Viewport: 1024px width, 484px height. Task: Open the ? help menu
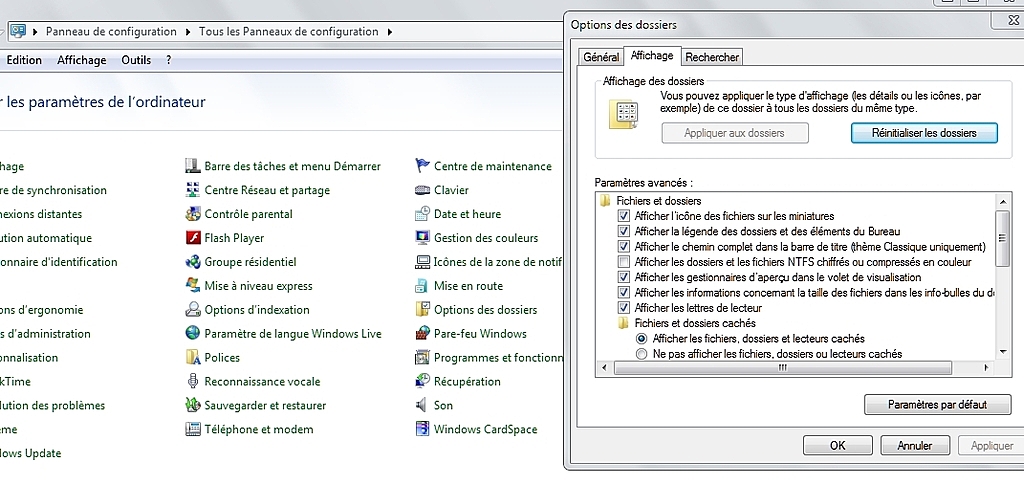pyautogui.click(x=168, y=60)
